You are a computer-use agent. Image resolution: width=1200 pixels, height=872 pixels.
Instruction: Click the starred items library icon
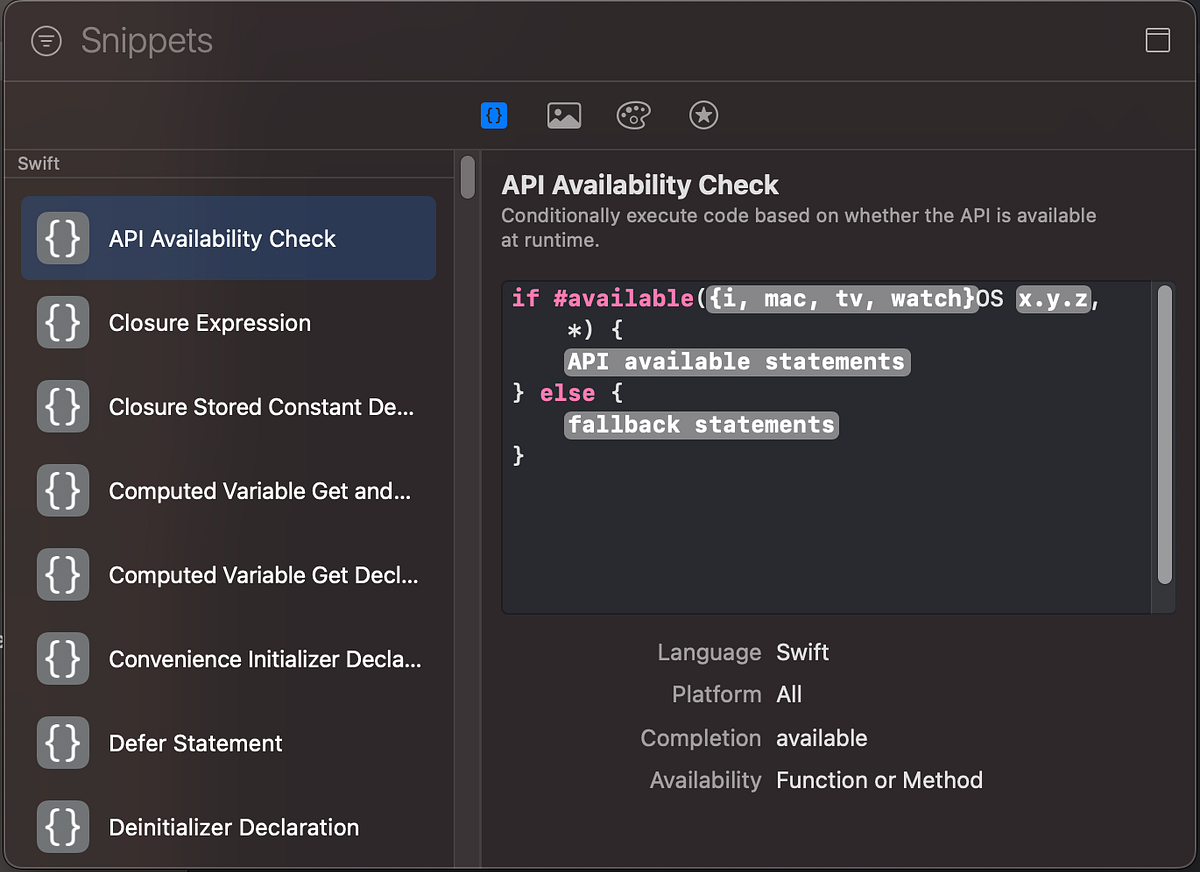(703, 115)
